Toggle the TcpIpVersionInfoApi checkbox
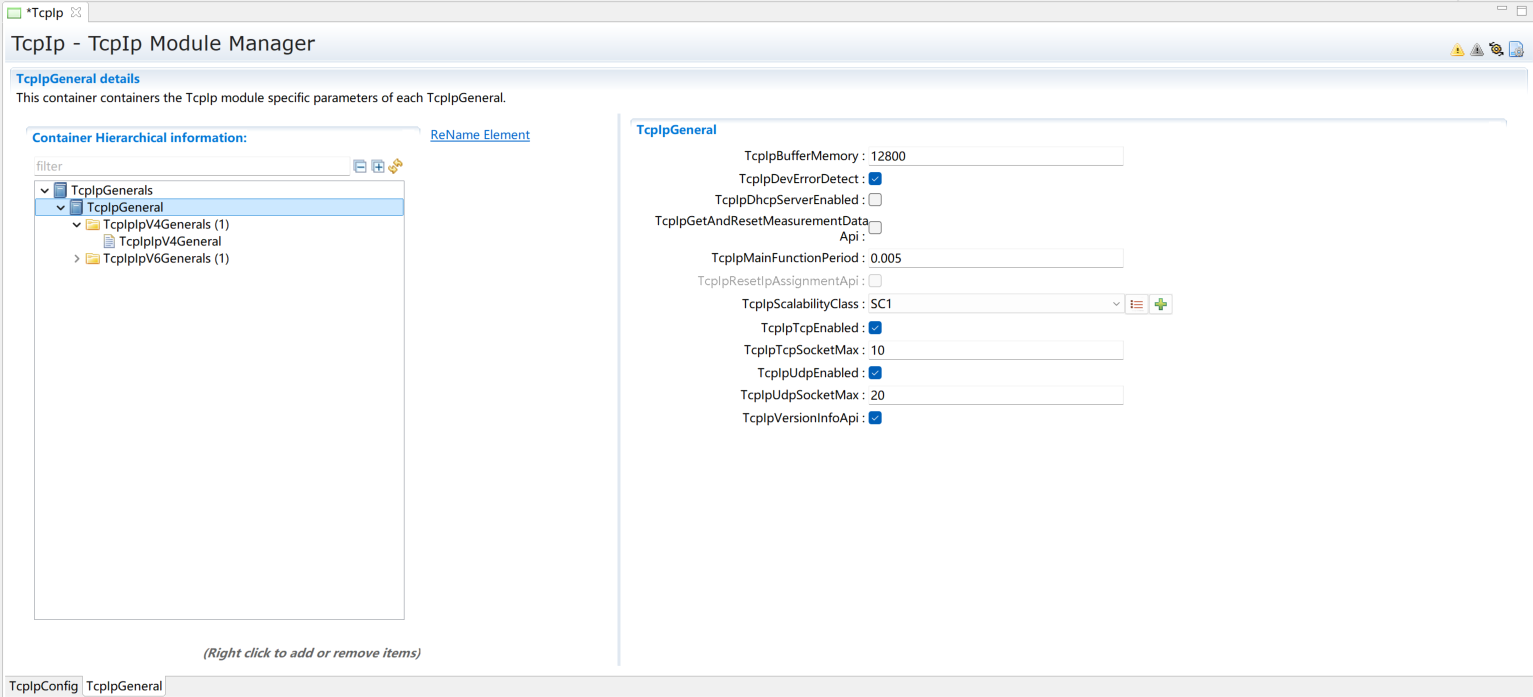The width and height of the screenshot is (1533, 697). [x=875, y=418]
